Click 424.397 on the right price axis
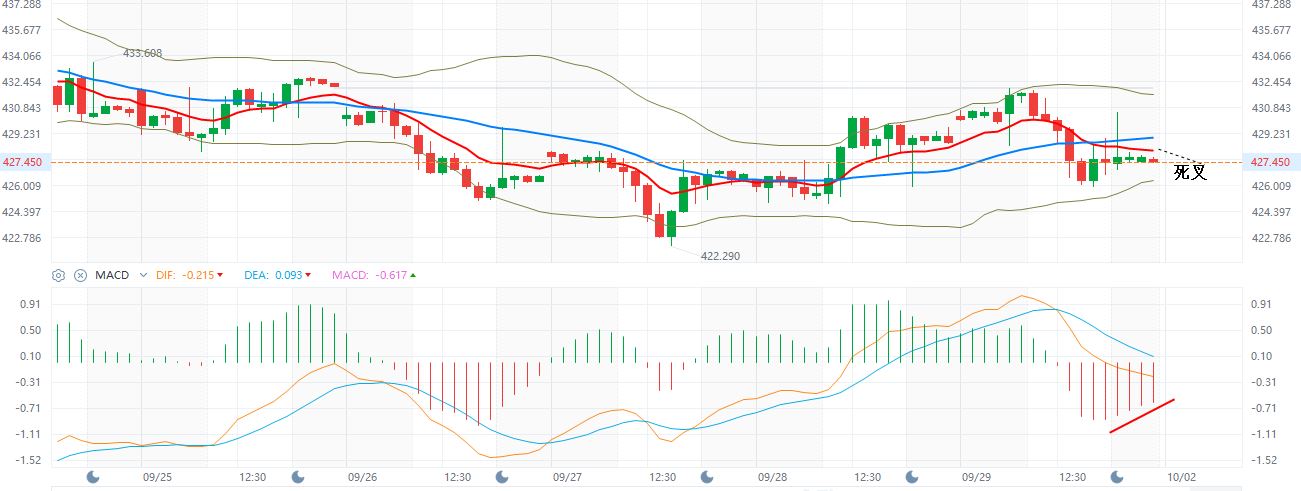 1269,212
